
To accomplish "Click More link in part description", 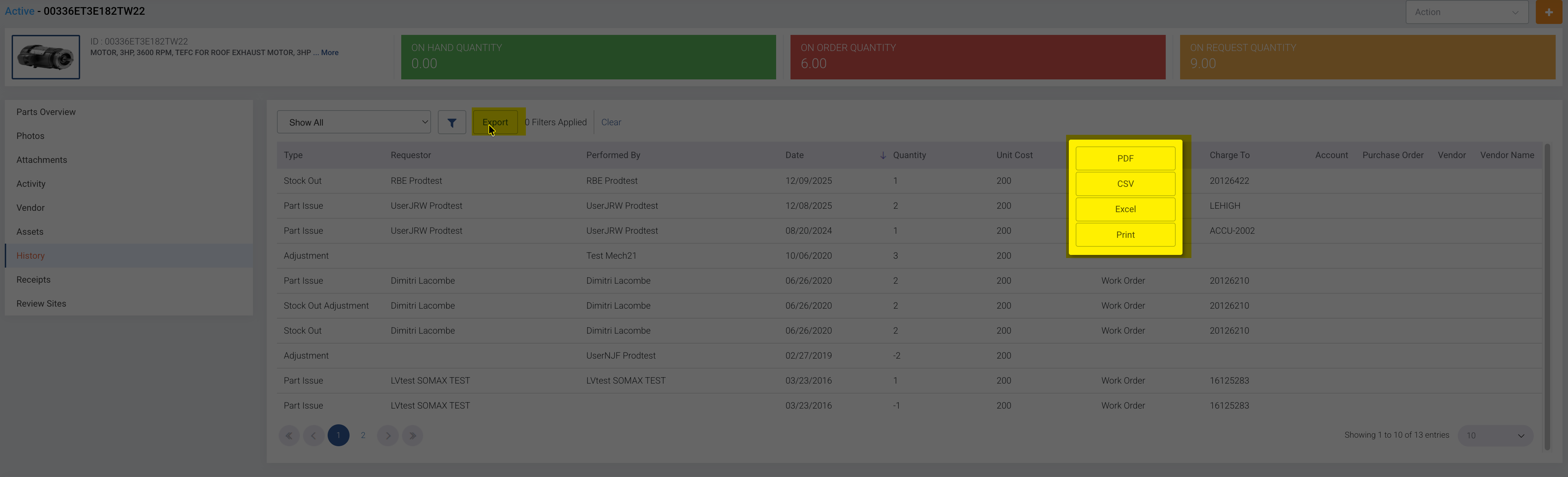I will pyautogui.click(x=330, y=53).
